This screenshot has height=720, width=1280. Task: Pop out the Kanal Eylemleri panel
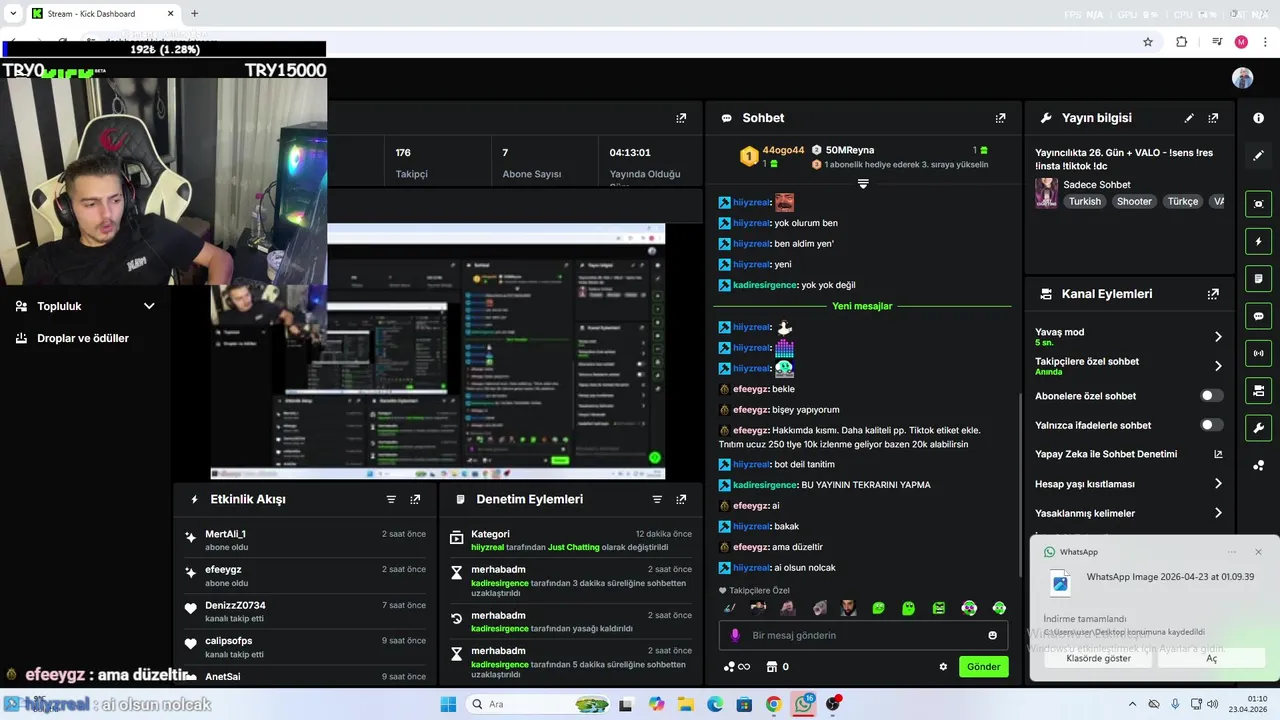click(1213, 294)
